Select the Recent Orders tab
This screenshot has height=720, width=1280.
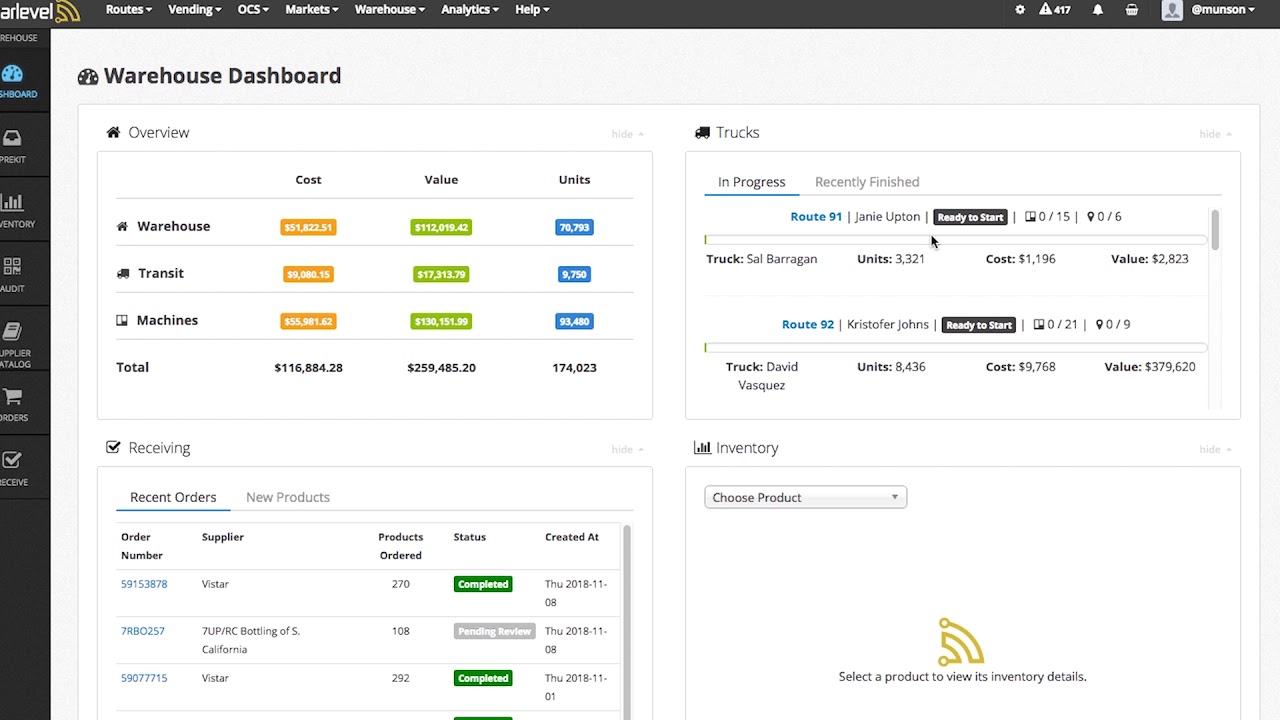(173, 497)
